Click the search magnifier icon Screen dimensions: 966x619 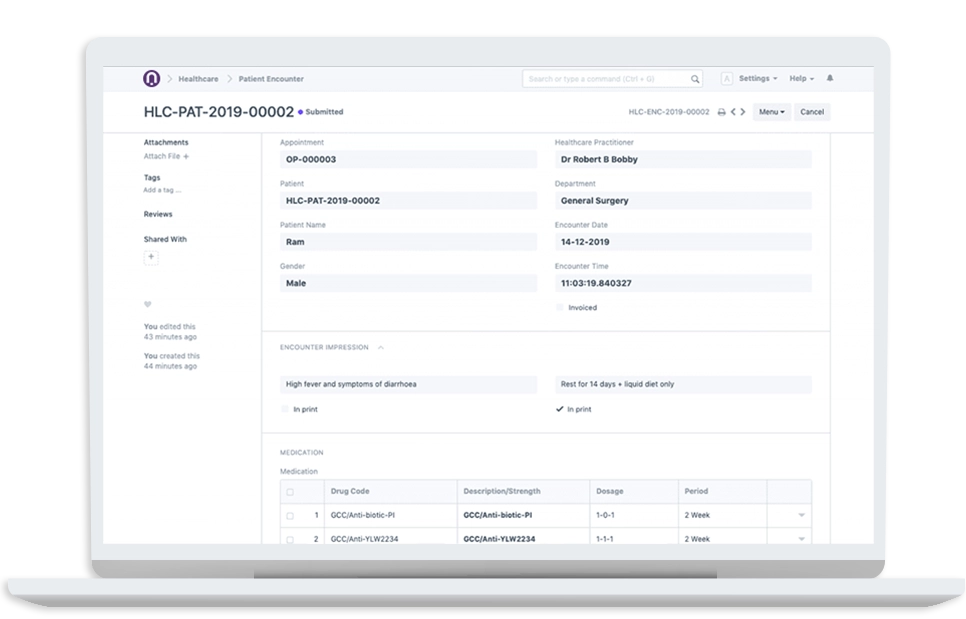pos(696,78)
